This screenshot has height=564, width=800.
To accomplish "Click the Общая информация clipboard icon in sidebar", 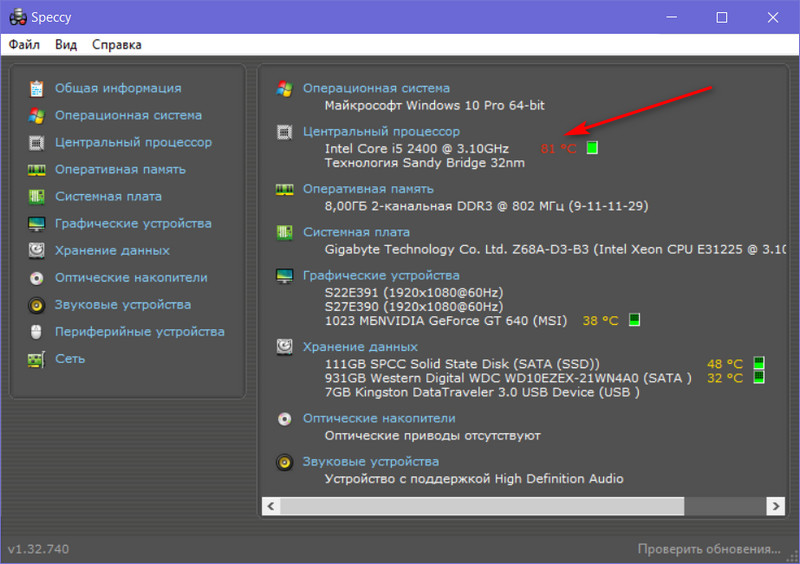I will pos(36,88).
